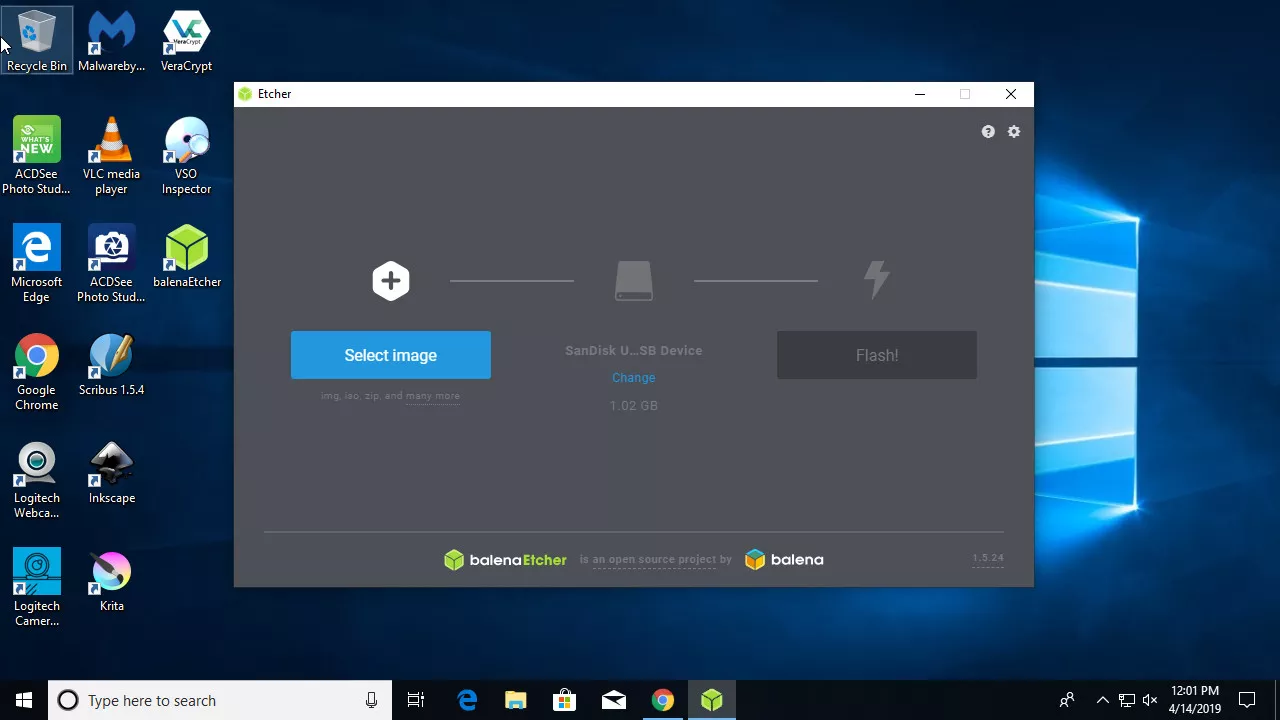Click the balenaEtcher logo in footer

[505, 560]
